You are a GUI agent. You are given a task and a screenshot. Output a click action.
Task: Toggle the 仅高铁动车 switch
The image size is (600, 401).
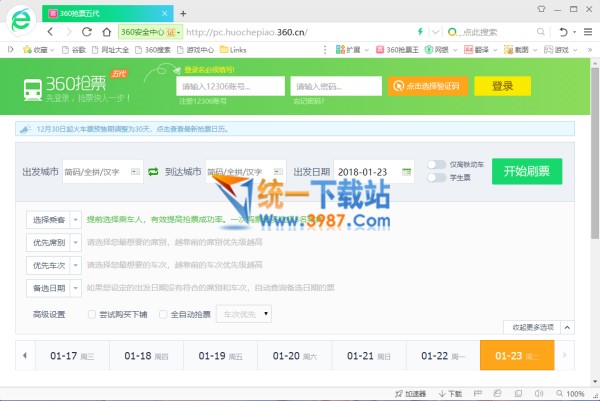click(x=436, y=164)
